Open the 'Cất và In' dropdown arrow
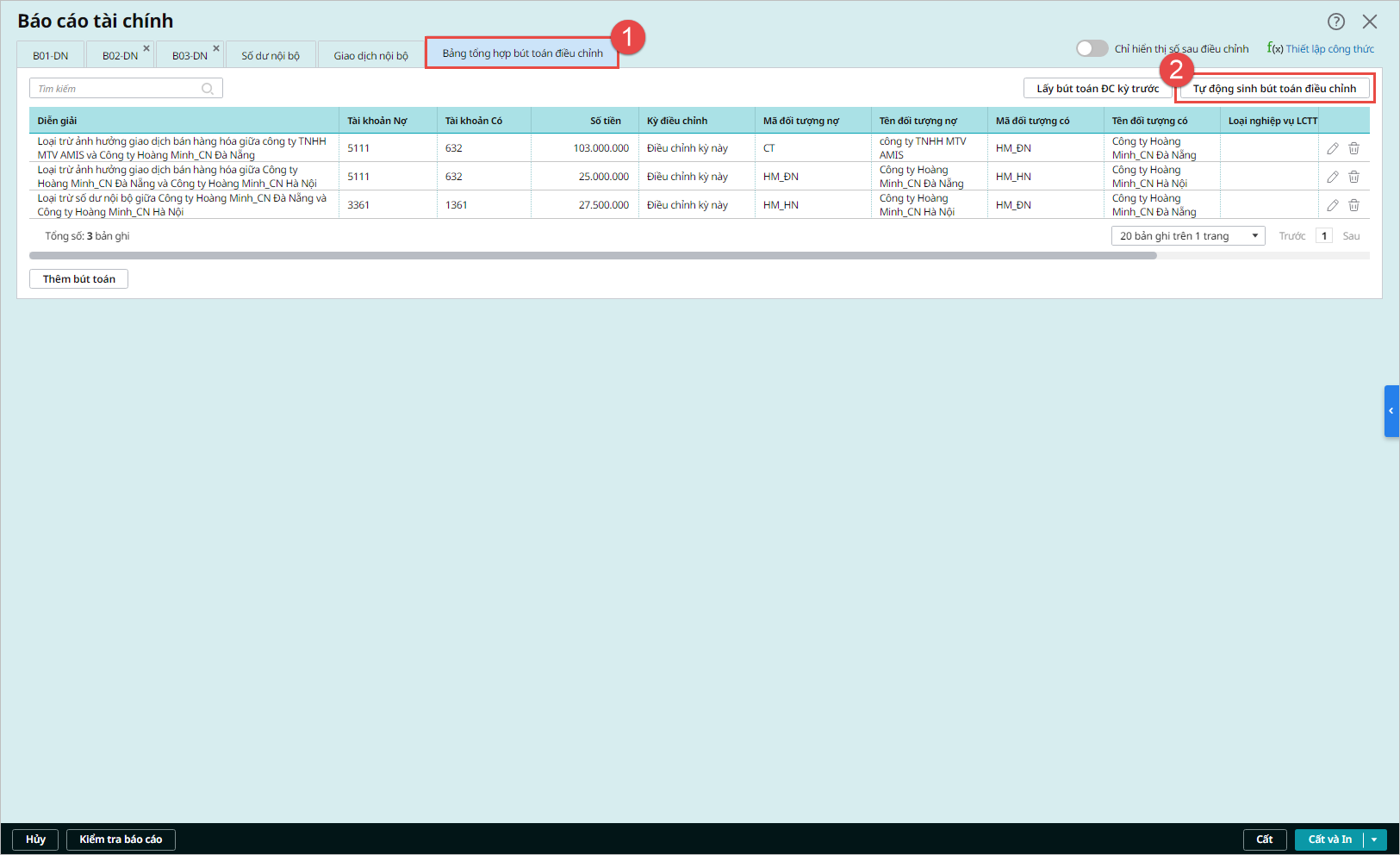This screenshot has width=1400, height=855. pos(1374,839)
